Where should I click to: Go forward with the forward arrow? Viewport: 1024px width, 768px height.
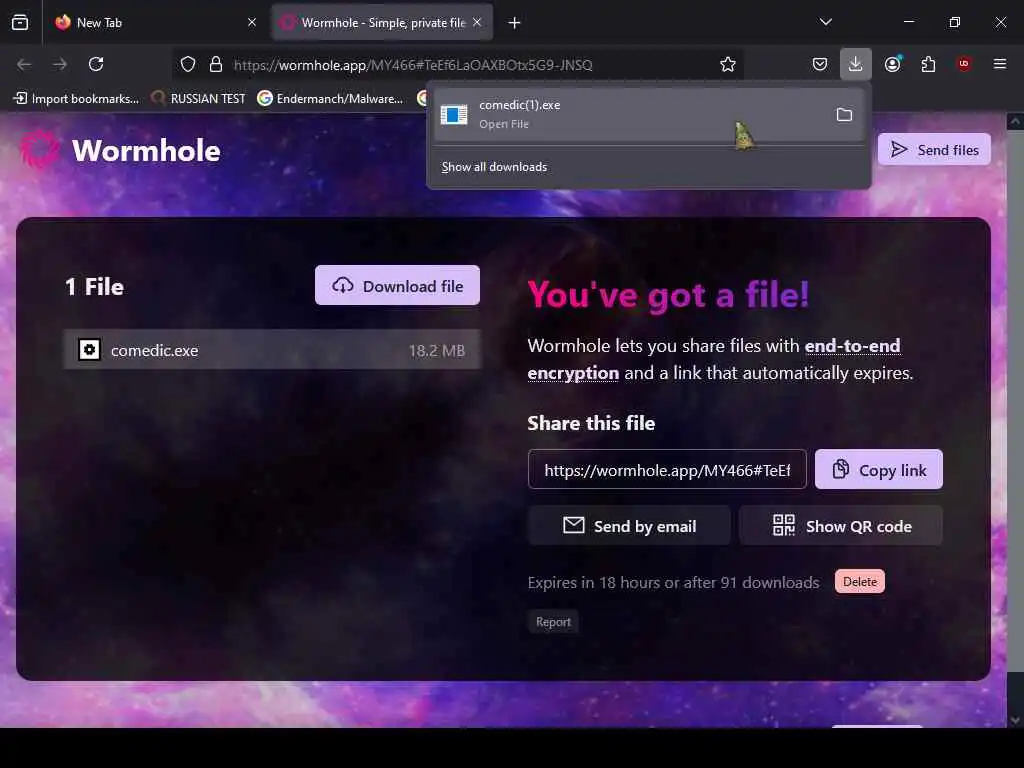[x=60, y=64]
